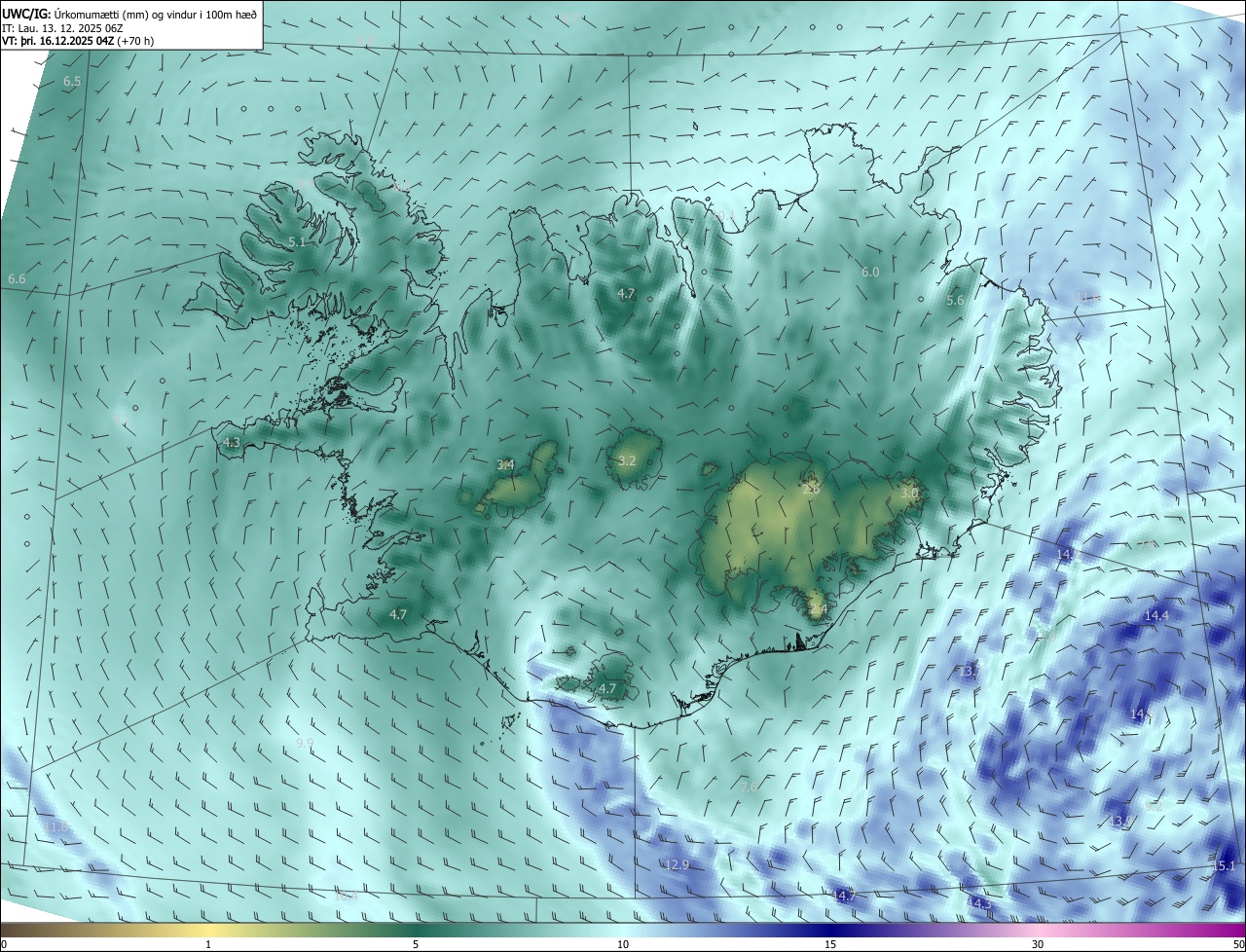
Task: Click the colorbar tick labeled 50
Action: pos(1238,945)
